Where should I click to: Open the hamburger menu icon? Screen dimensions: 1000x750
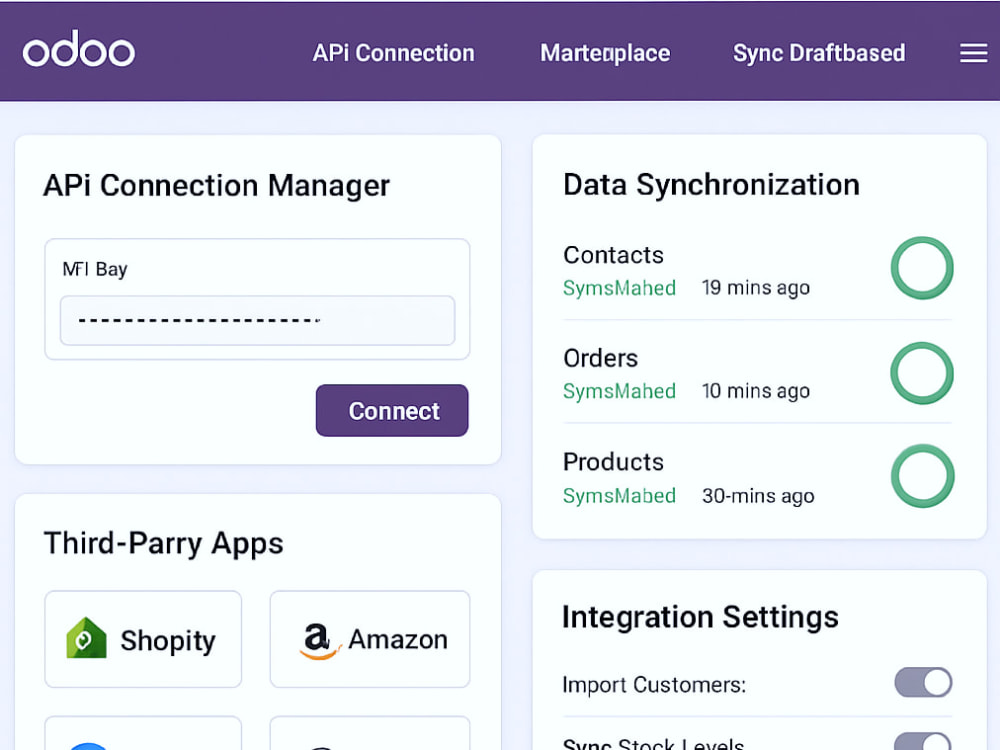click(973, 53)
